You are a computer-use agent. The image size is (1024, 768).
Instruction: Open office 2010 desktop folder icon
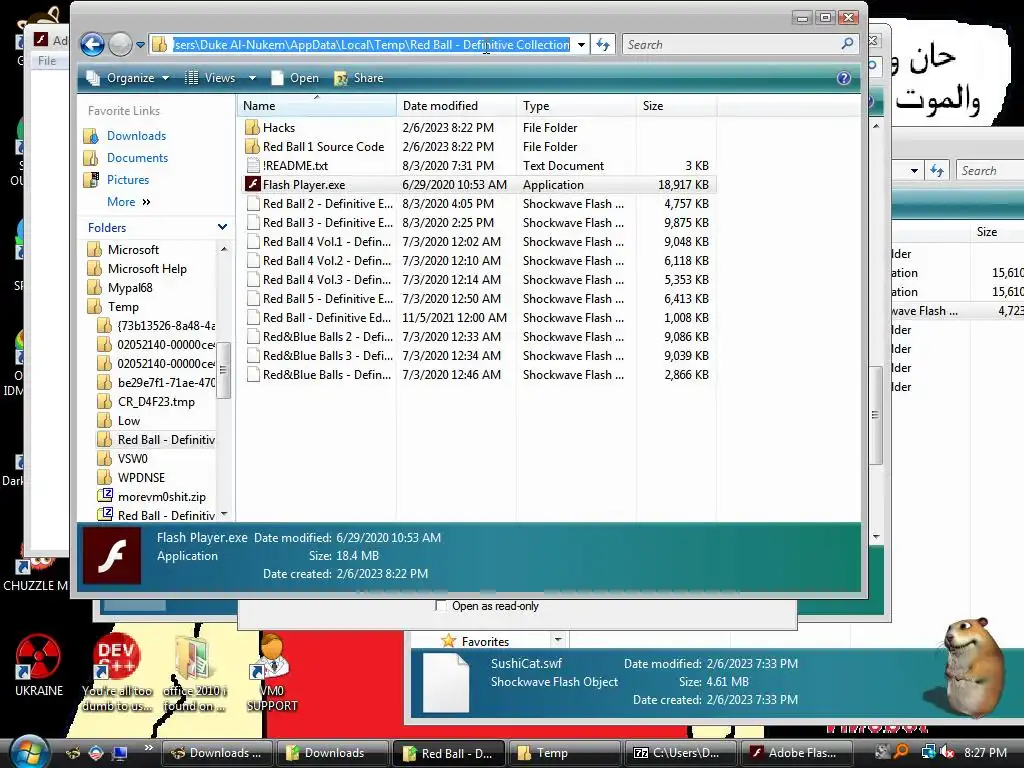195,671
